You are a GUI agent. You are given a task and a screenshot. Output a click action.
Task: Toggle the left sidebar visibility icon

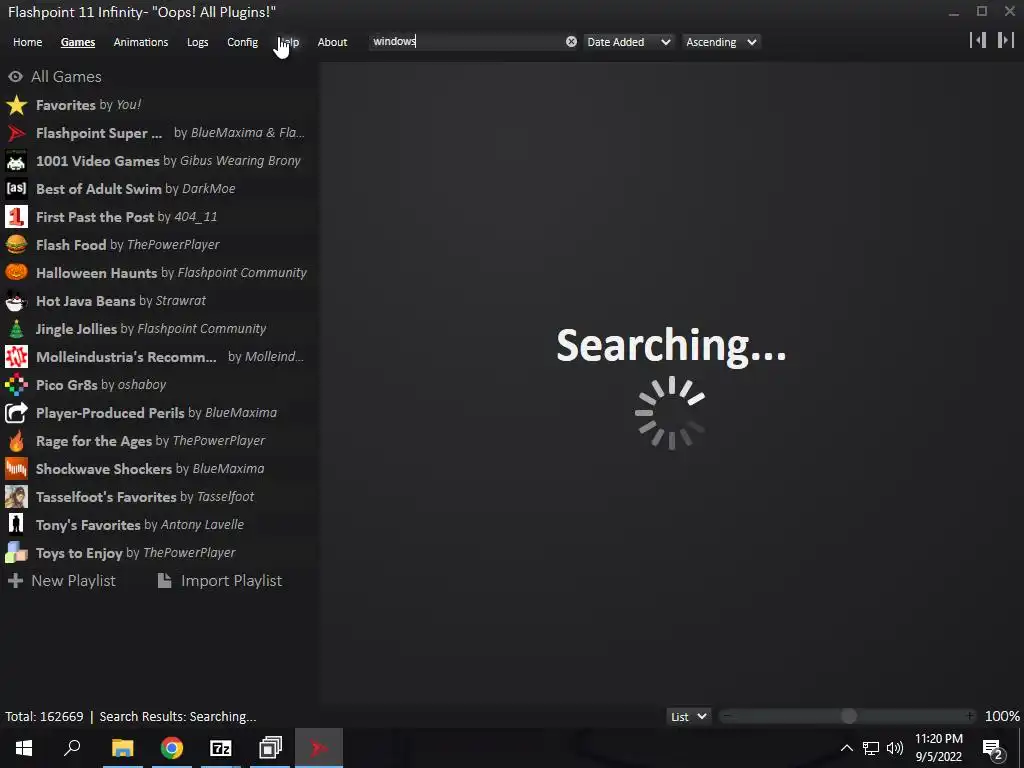[978, 40]
